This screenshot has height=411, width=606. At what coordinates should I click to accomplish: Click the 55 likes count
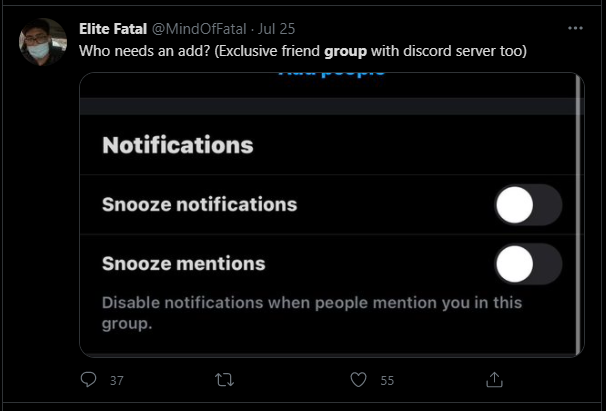click(x=387, y=381)
